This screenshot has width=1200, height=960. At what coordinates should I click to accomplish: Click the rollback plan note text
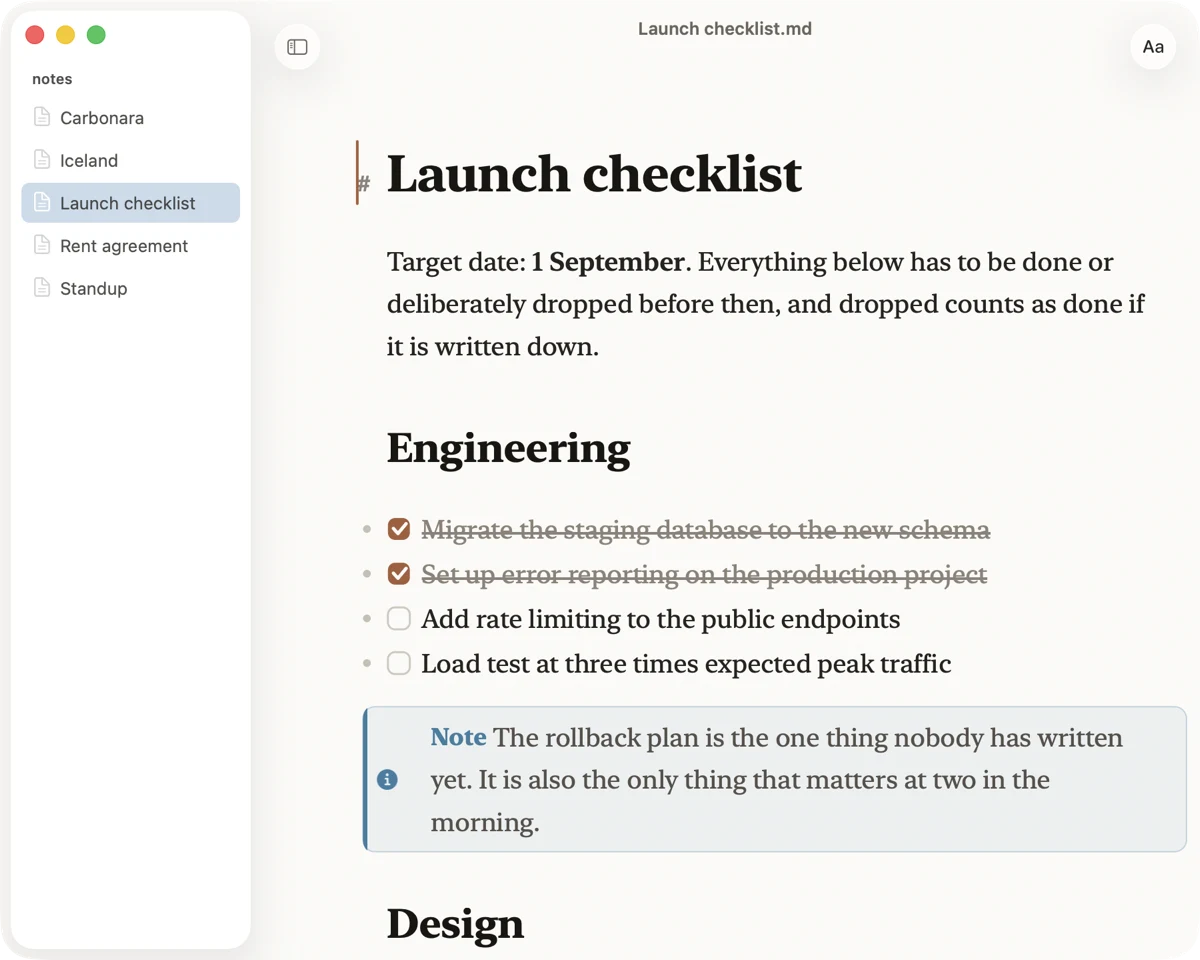click(776, 780)
